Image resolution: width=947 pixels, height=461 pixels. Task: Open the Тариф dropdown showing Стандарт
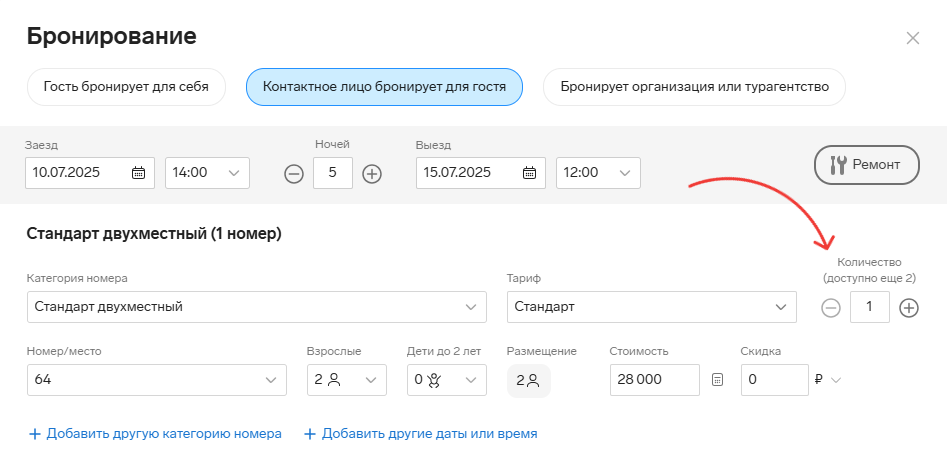[652, 307]
